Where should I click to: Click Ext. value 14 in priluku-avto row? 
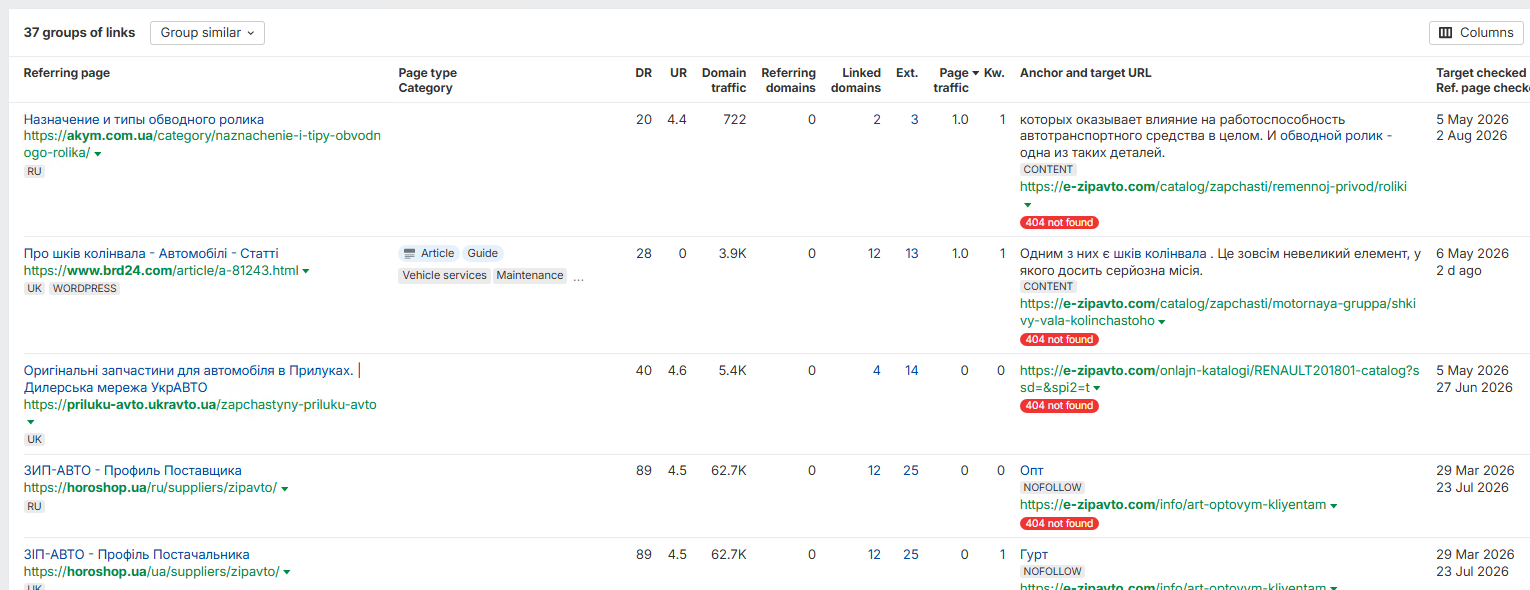click(911, 370)
